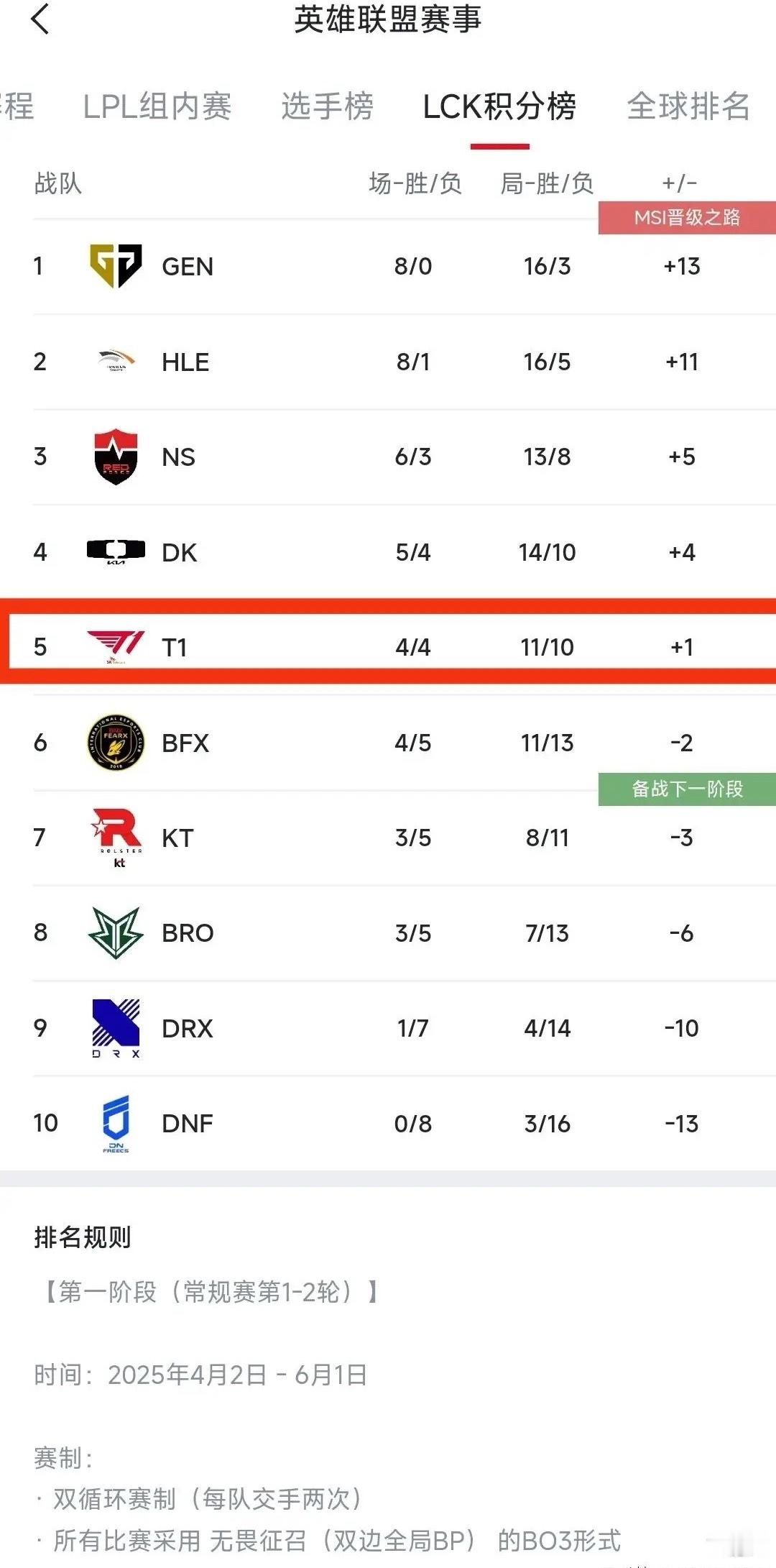The image size is (776, 1568).
Task: Tap the BRO team logo
Action: click(x=116, y=932)
